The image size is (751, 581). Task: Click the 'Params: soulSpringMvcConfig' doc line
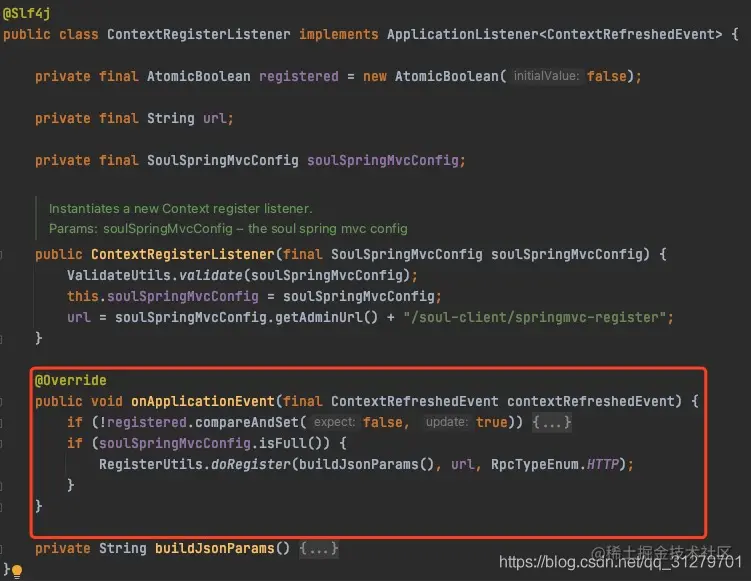click(x=228, y=229)
